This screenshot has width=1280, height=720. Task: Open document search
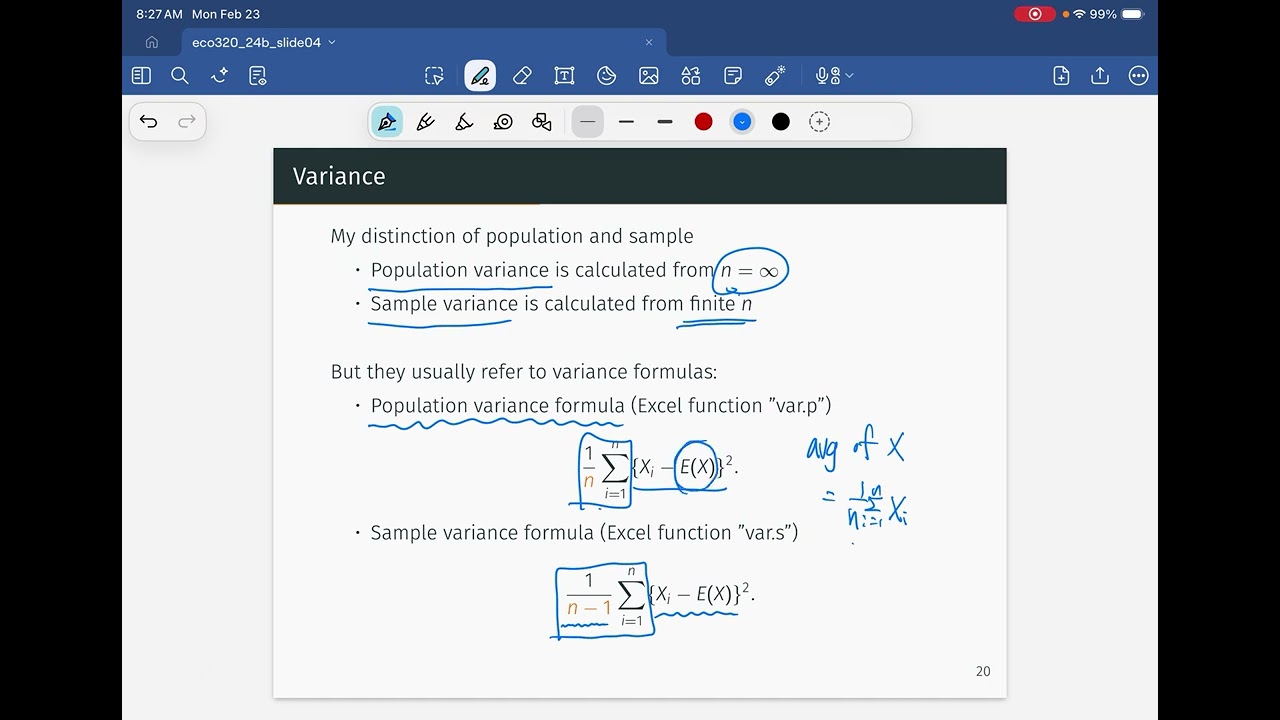tap(180, 76)
